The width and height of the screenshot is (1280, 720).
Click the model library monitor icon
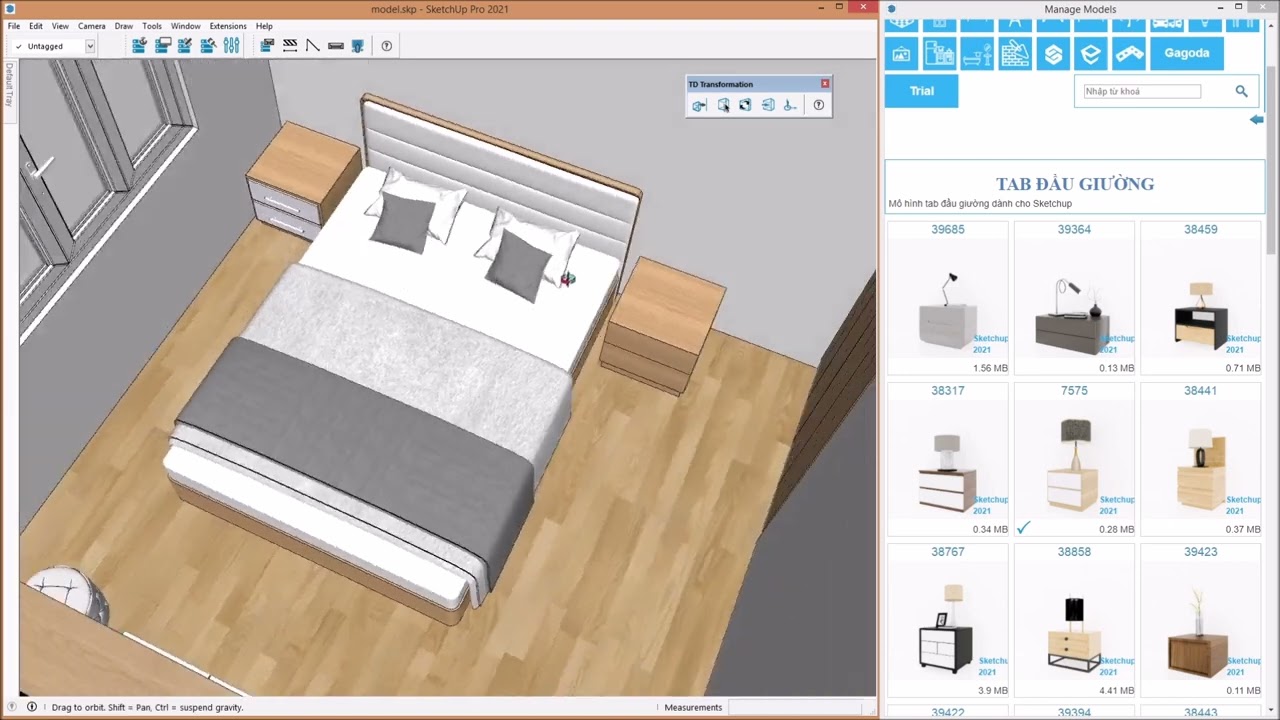coord(162,45)
